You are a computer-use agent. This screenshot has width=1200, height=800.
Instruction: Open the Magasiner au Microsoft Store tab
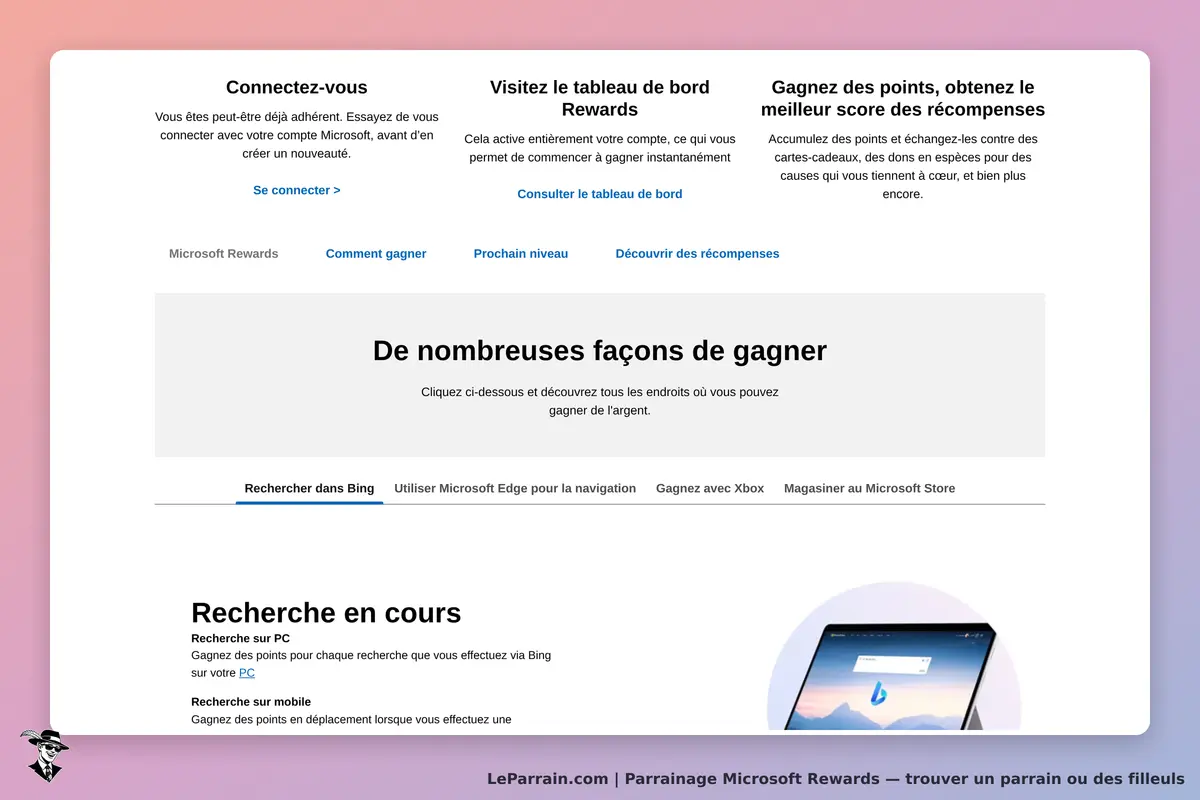pyautogui.click(x=870, y=488)
